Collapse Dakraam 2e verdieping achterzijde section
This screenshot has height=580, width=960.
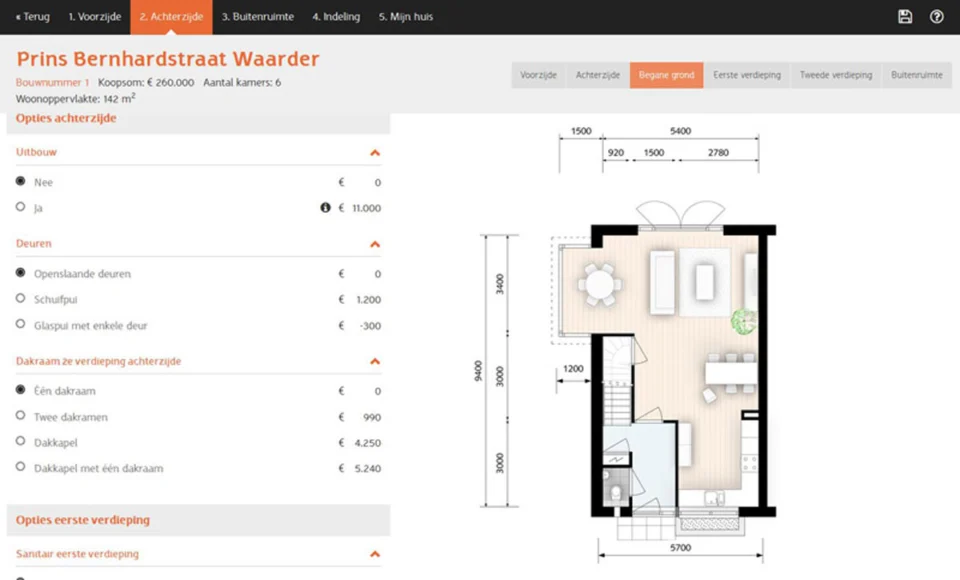(375, 361)
